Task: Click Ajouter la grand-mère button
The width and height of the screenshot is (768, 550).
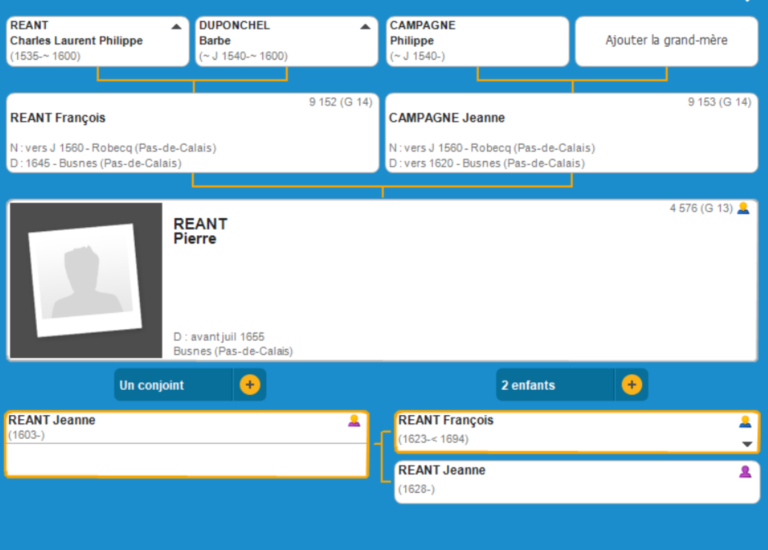Action: tap(666, 41)
